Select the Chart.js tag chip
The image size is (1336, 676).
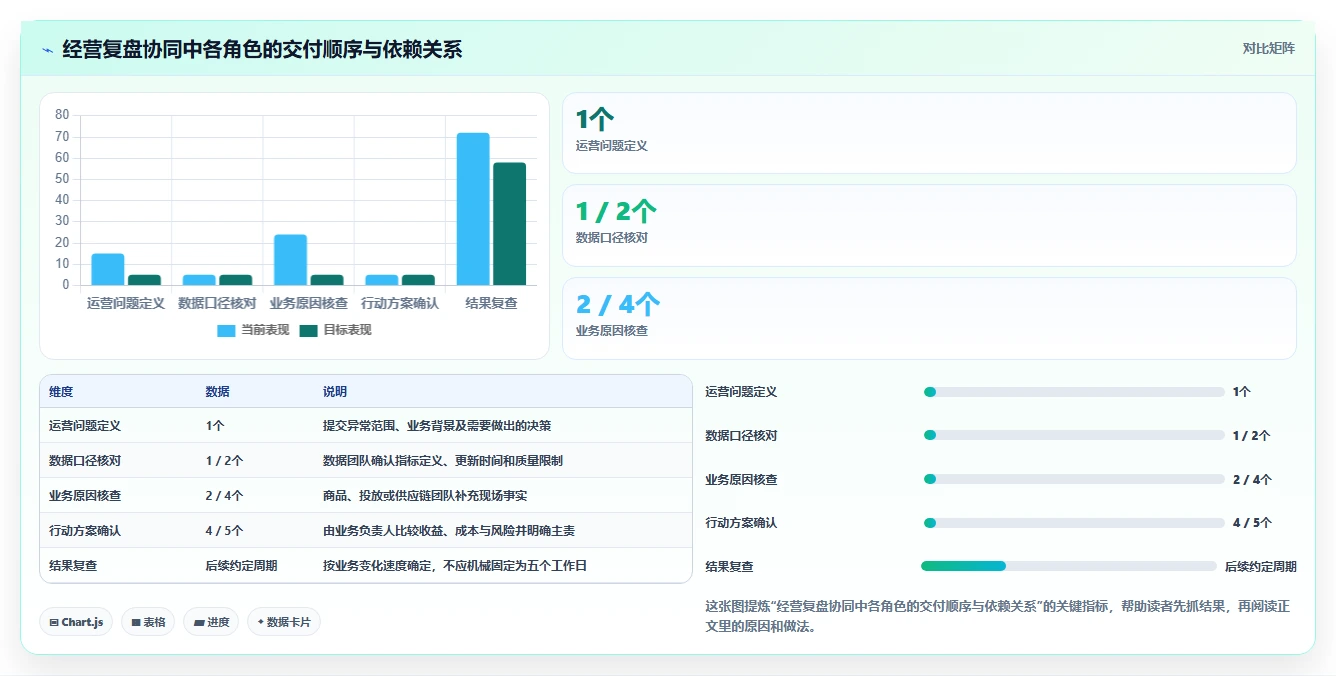pos(76,622)
